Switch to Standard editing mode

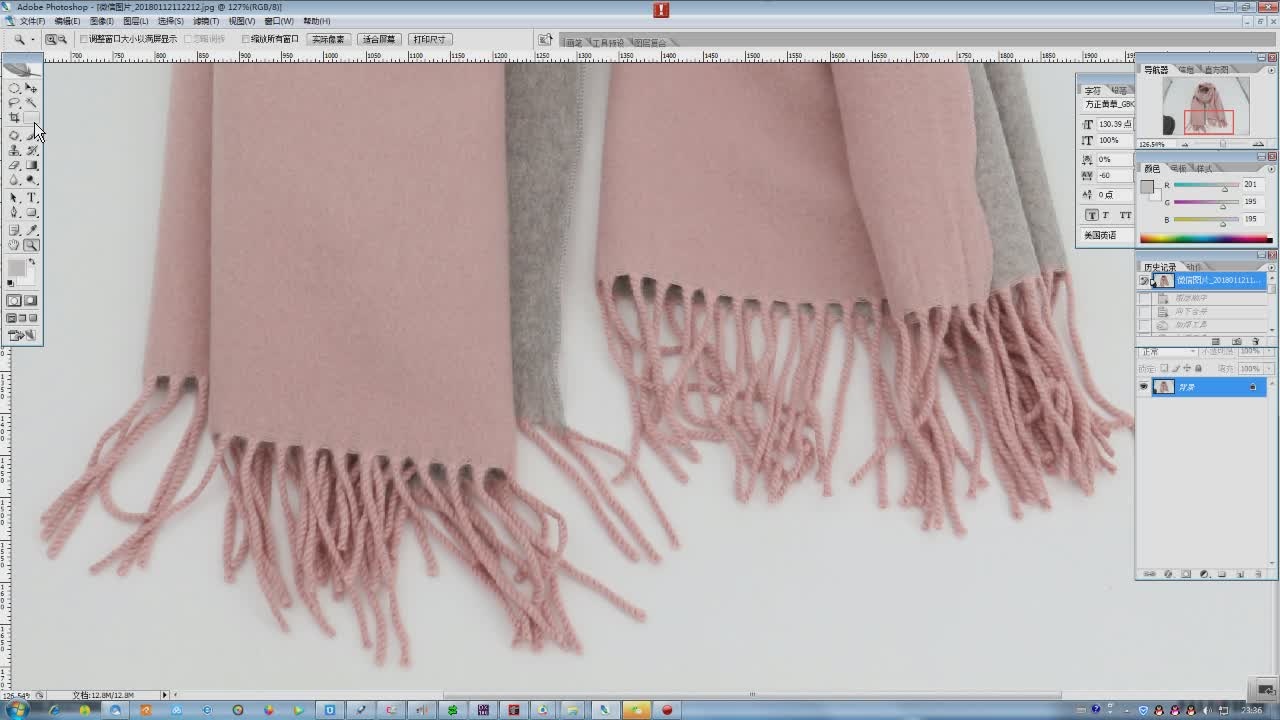click(14, 300)
